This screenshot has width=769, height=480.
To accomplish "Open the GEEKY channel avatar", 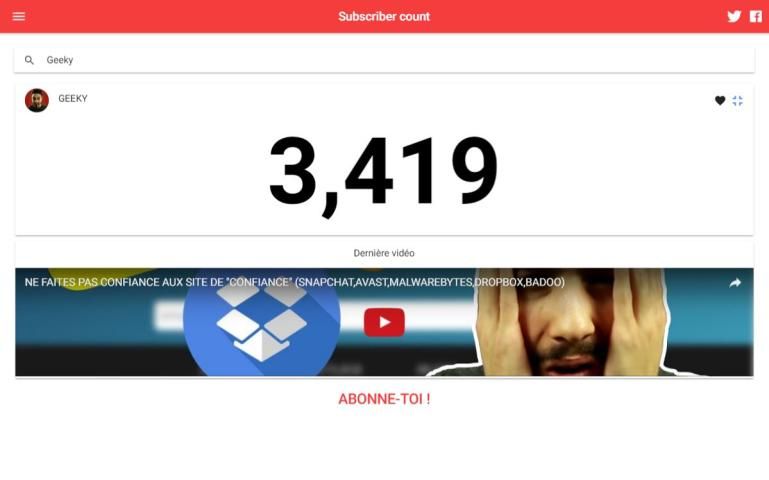I will 37,101.
